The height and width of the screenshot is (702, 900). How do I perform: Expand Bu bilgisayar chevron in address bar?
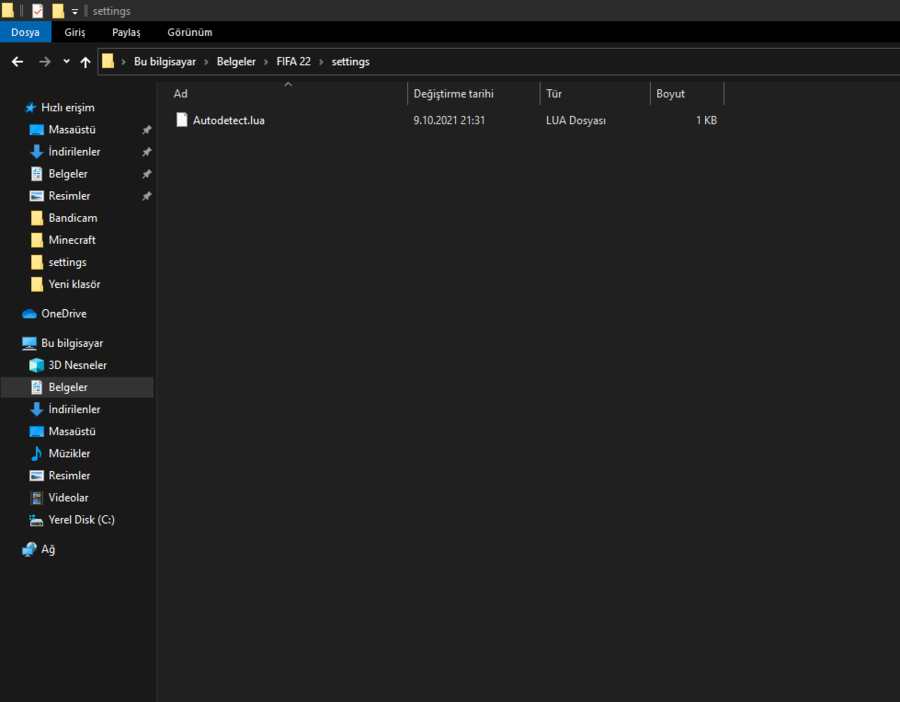[x=206, y=62]
